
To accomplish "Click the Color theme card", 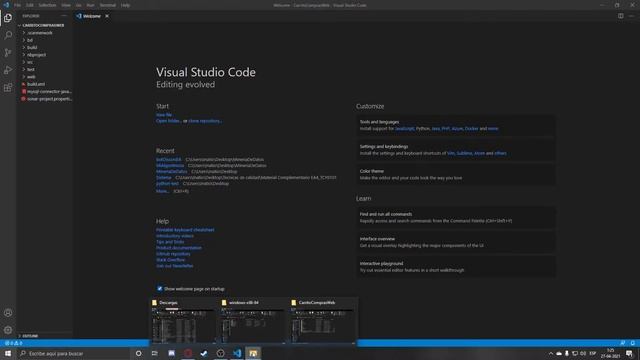I will pyautogui.click(x=456, y=175).
